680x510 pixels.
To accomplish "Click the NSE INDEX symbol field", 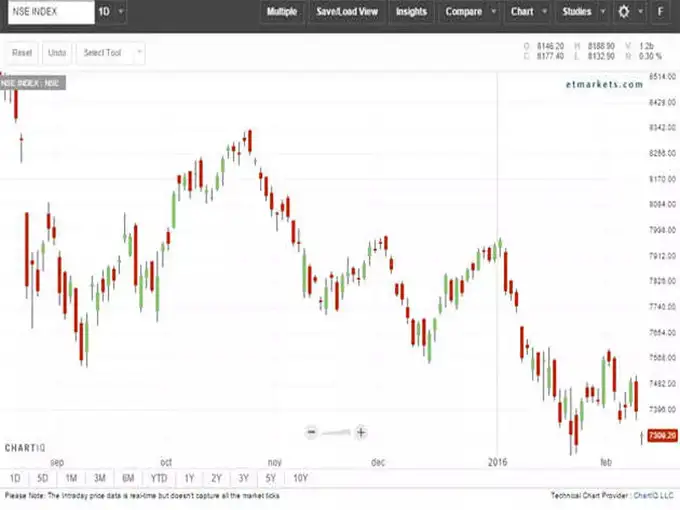I will 45,12.
